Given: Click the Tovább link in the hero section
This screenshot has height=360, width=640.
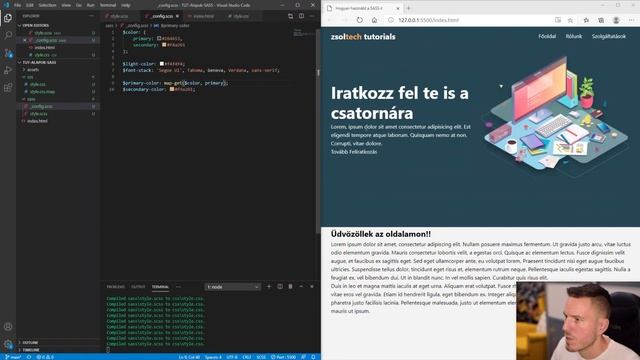Looking at the screenshot, I should (x=338, y=152).
